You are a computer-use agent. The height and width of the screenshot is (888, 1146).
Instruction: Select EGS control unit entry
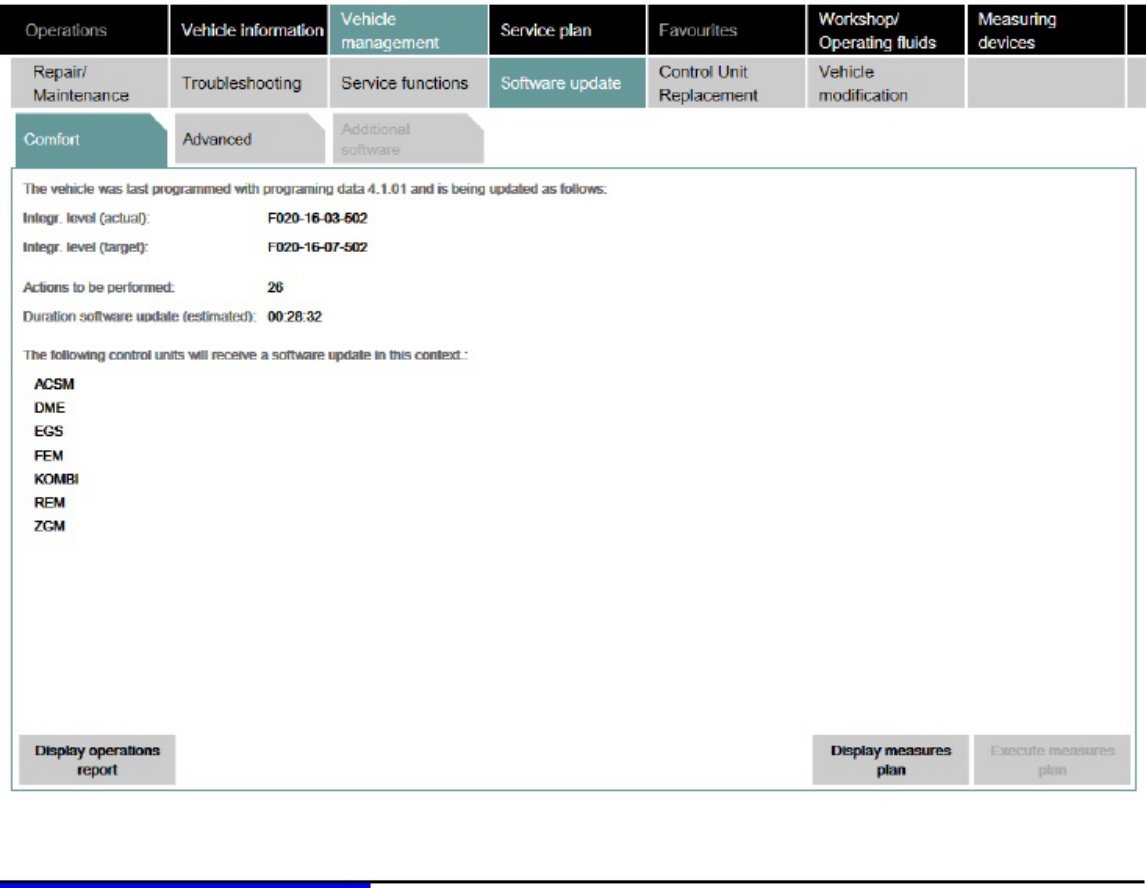pyautogui.click(x=49, y=431)
